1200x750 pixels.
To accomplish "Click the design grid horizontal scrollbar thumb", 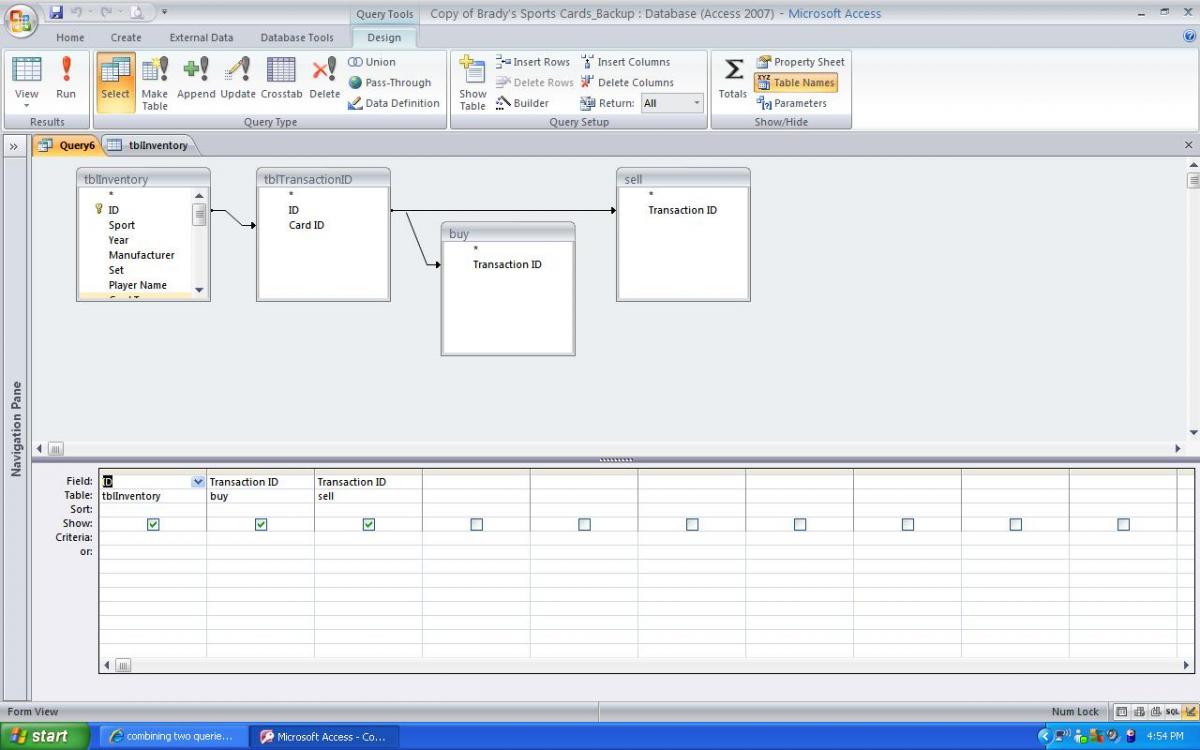I will click(x=124, y=665).
